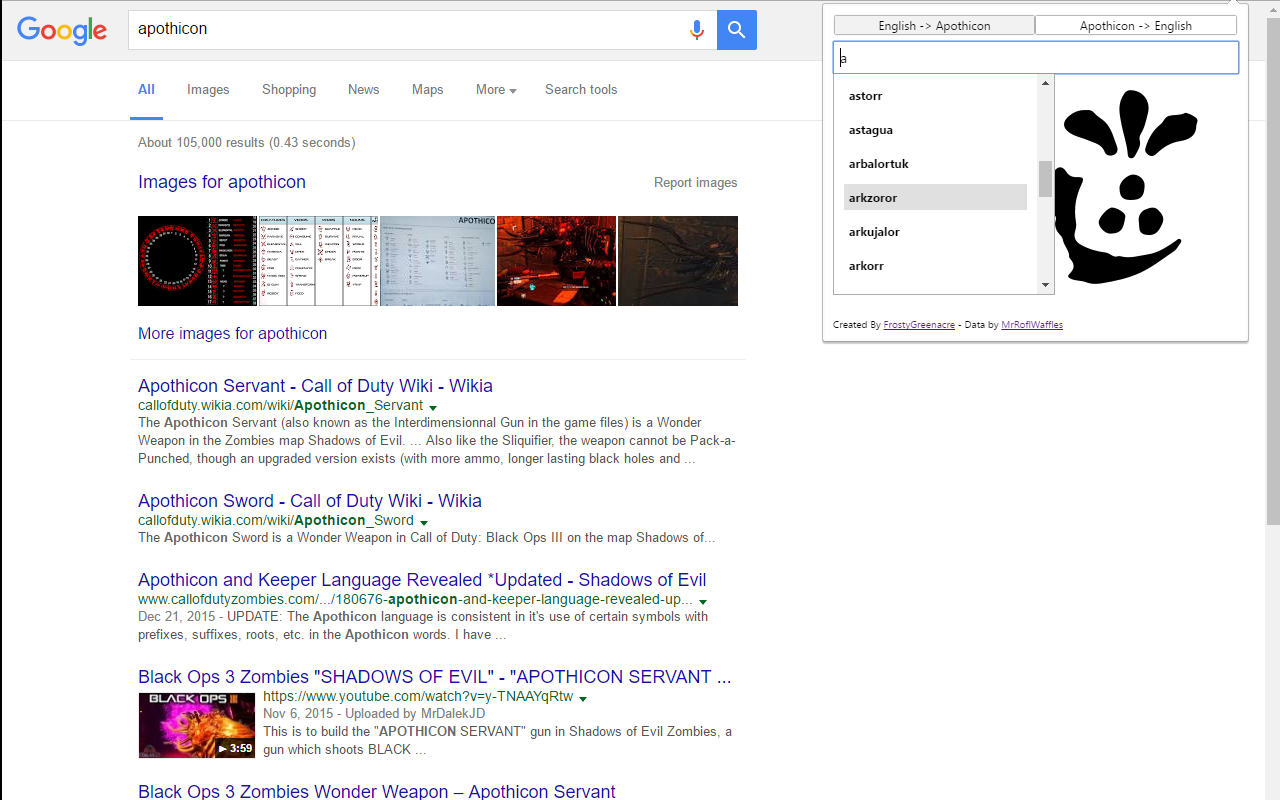Select arkujalor in the word list
1280x800 pixels.
[935, 232]
